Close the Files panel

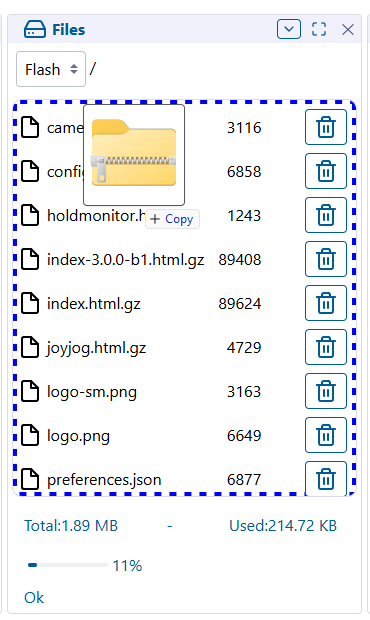coord(348,29)
